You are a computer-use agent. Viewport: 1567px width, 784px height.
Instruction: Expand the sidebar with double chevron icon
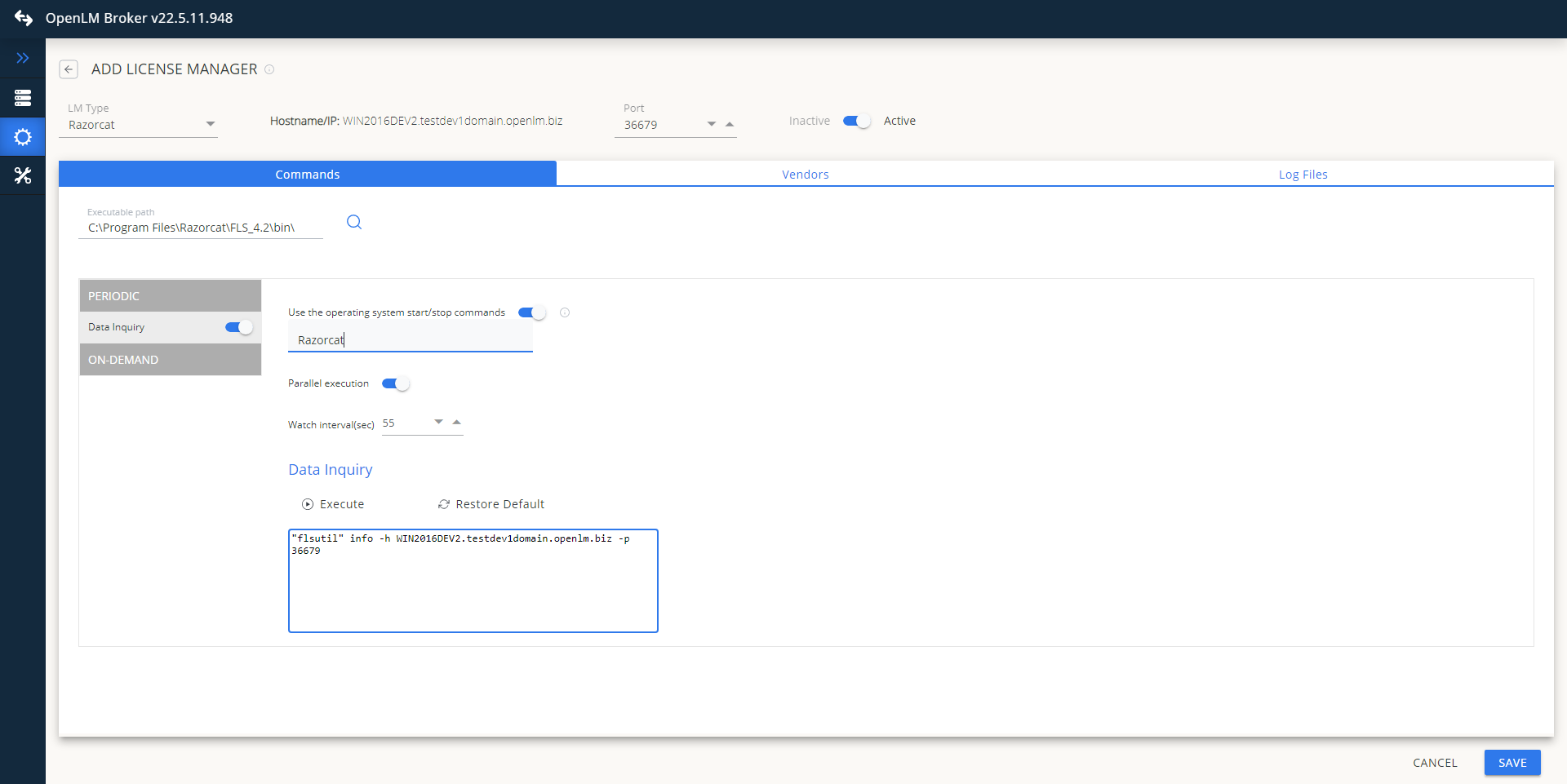23,58
